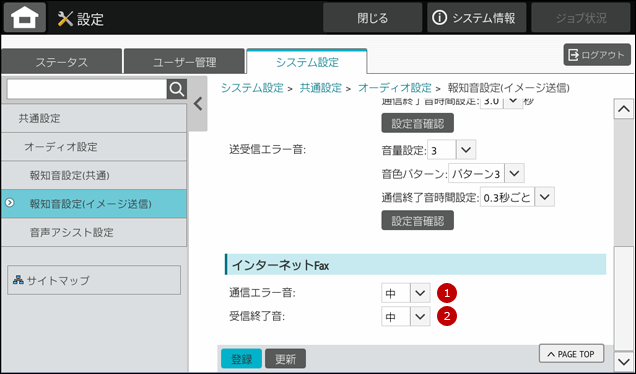636x374 pixels.
Task: Jump to PAGE TOP
Action: (x=571, y=354)
